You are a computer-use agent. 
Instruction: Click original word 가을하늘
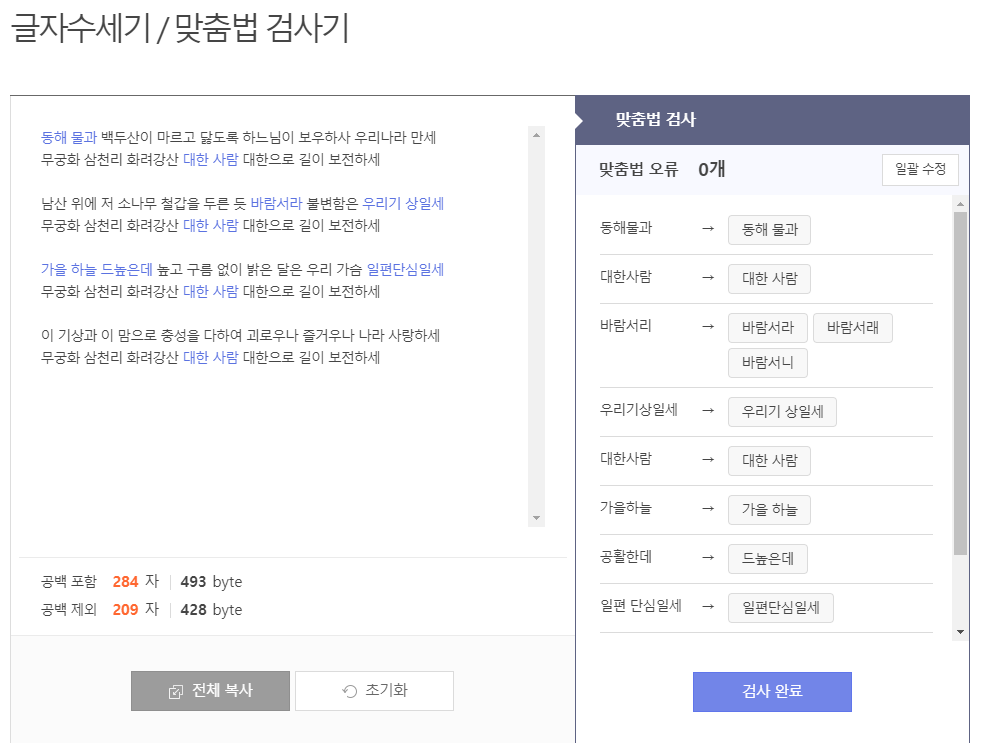point(626,508)
